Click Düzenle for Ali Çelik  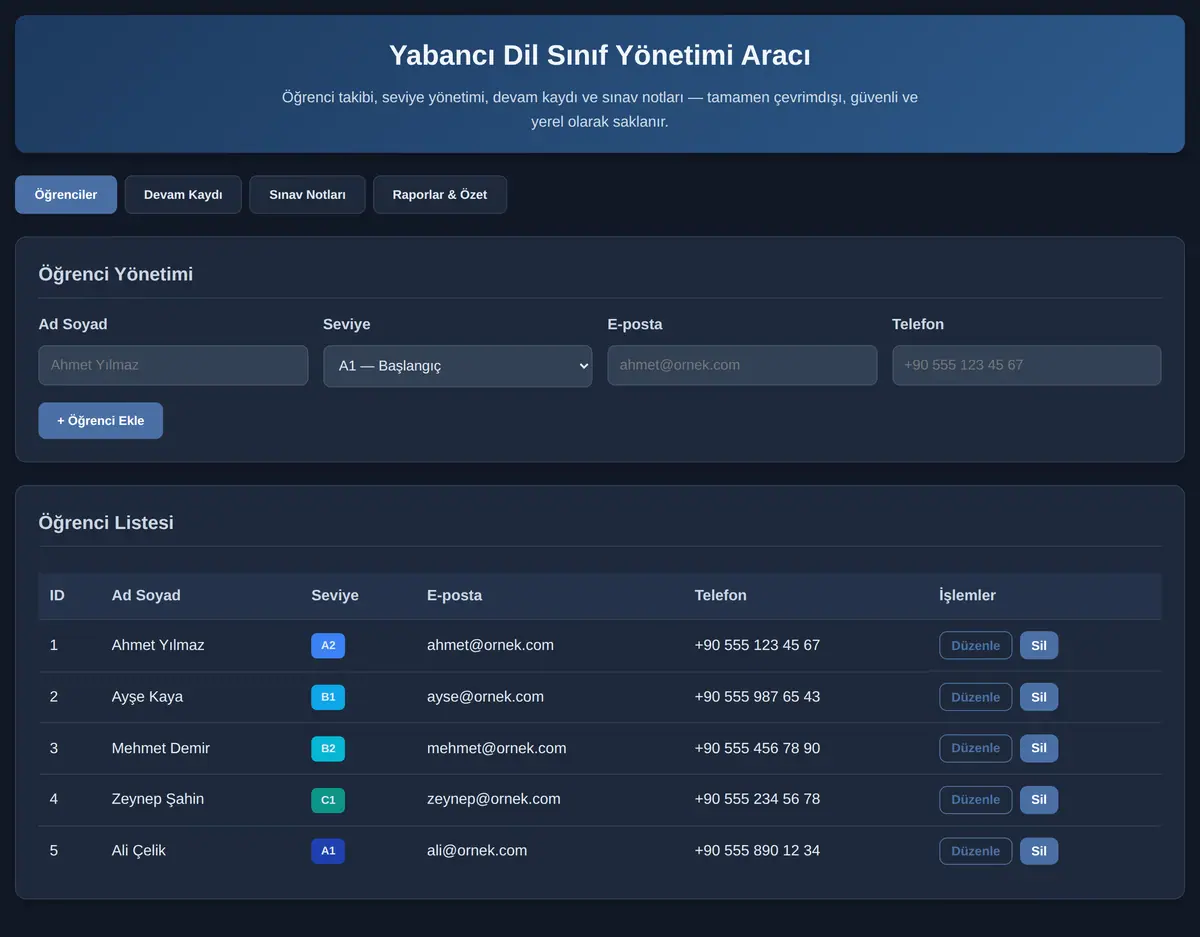pos(976,851)
